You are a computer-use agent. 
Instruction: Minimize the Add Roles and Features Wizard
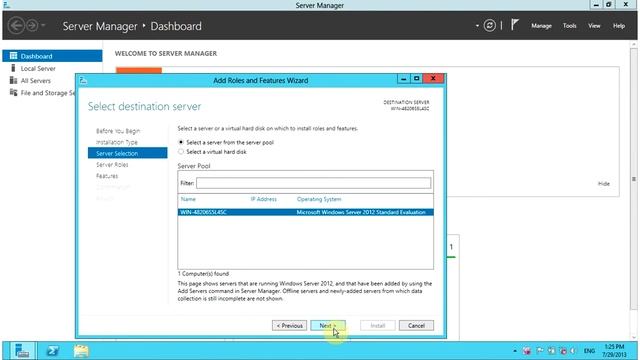403,79
